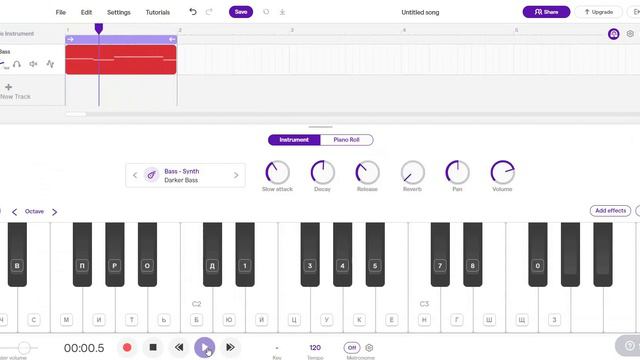Click the purple Save button
The height and width of the screenshot is (360, 640).
(x=241, y=12)
